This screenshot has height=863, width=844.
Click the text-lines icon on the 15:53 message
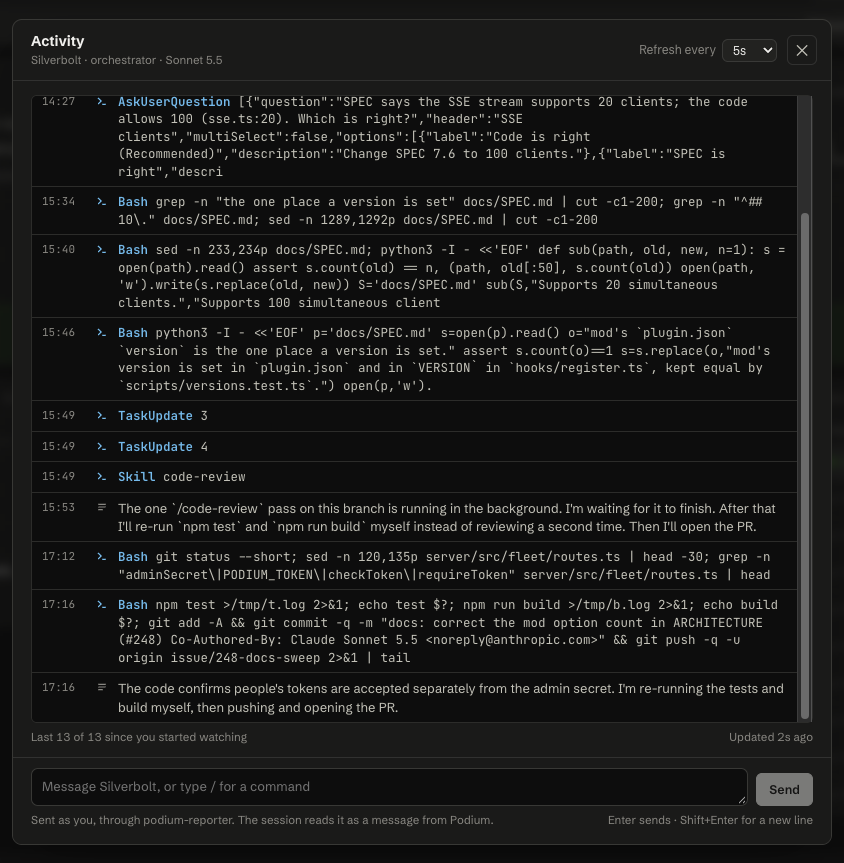pos(101,507)
